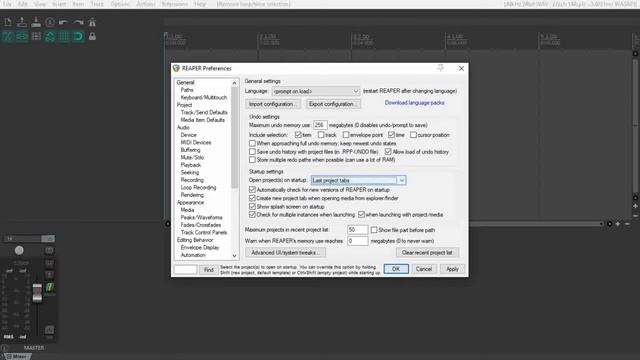
Task: Toggle the item grouping toolbar icon
Action: 22,36
